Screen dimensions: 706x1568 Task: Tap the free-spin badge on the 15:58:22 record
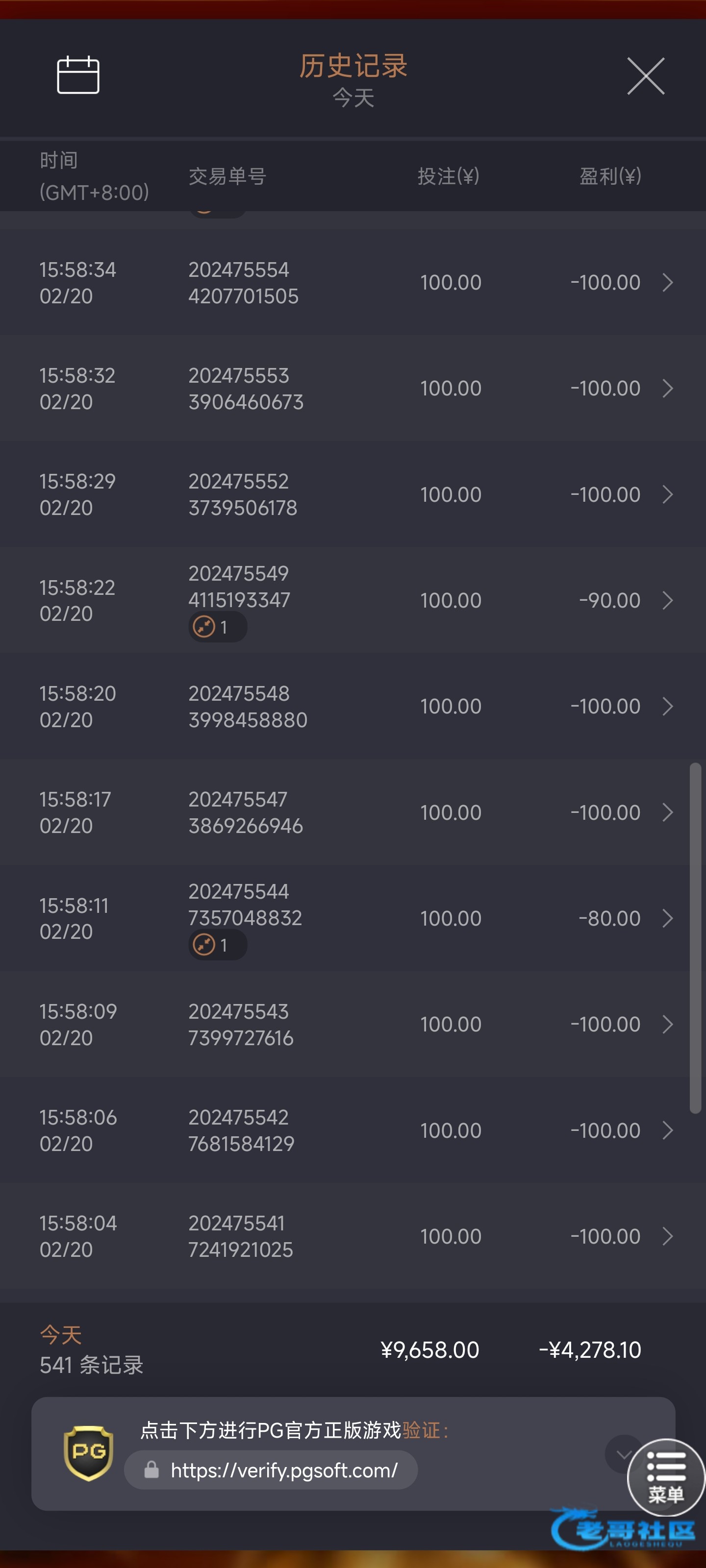[217, 627]
